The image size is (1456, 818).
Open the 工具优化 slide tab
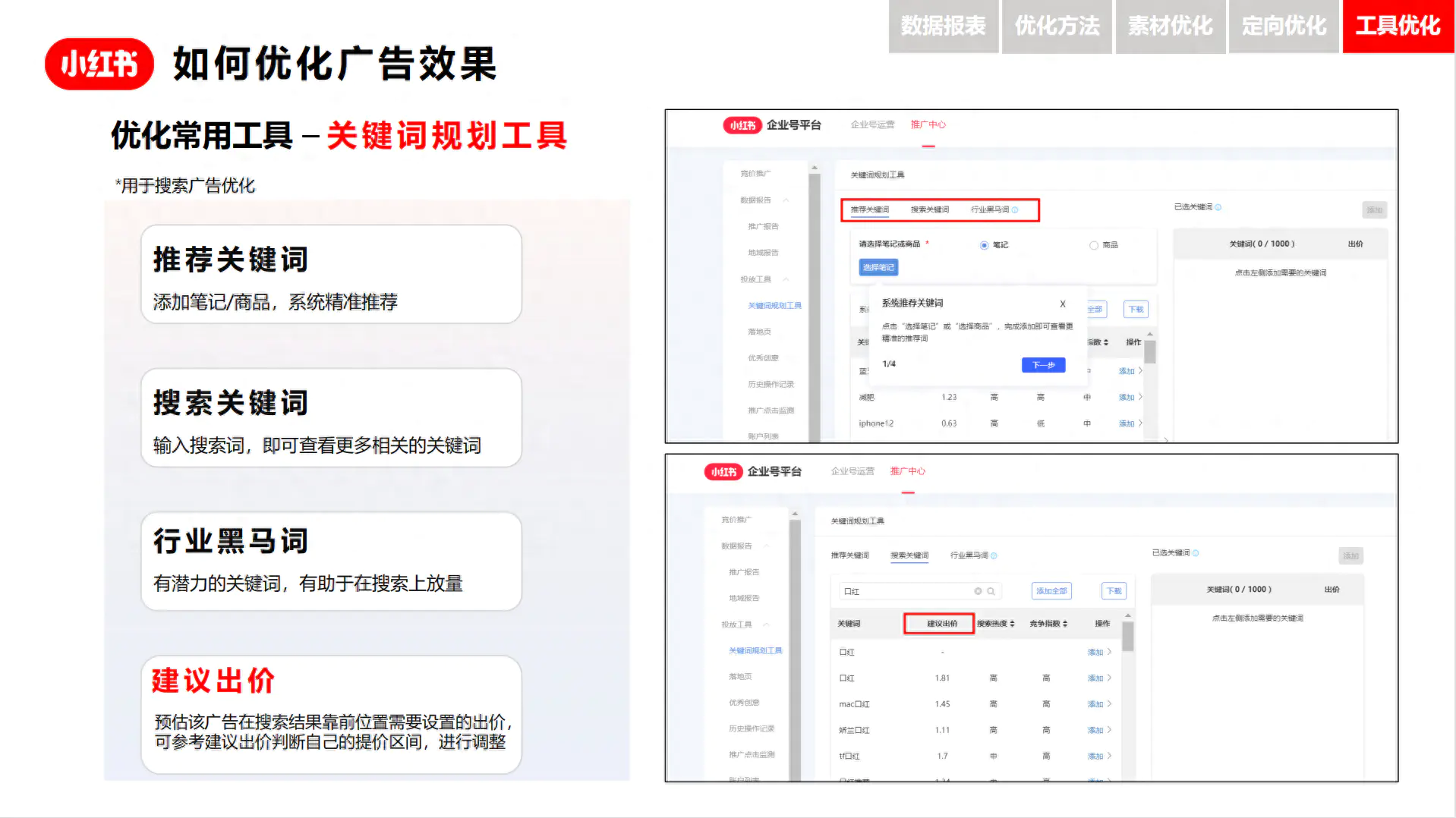1398,27
